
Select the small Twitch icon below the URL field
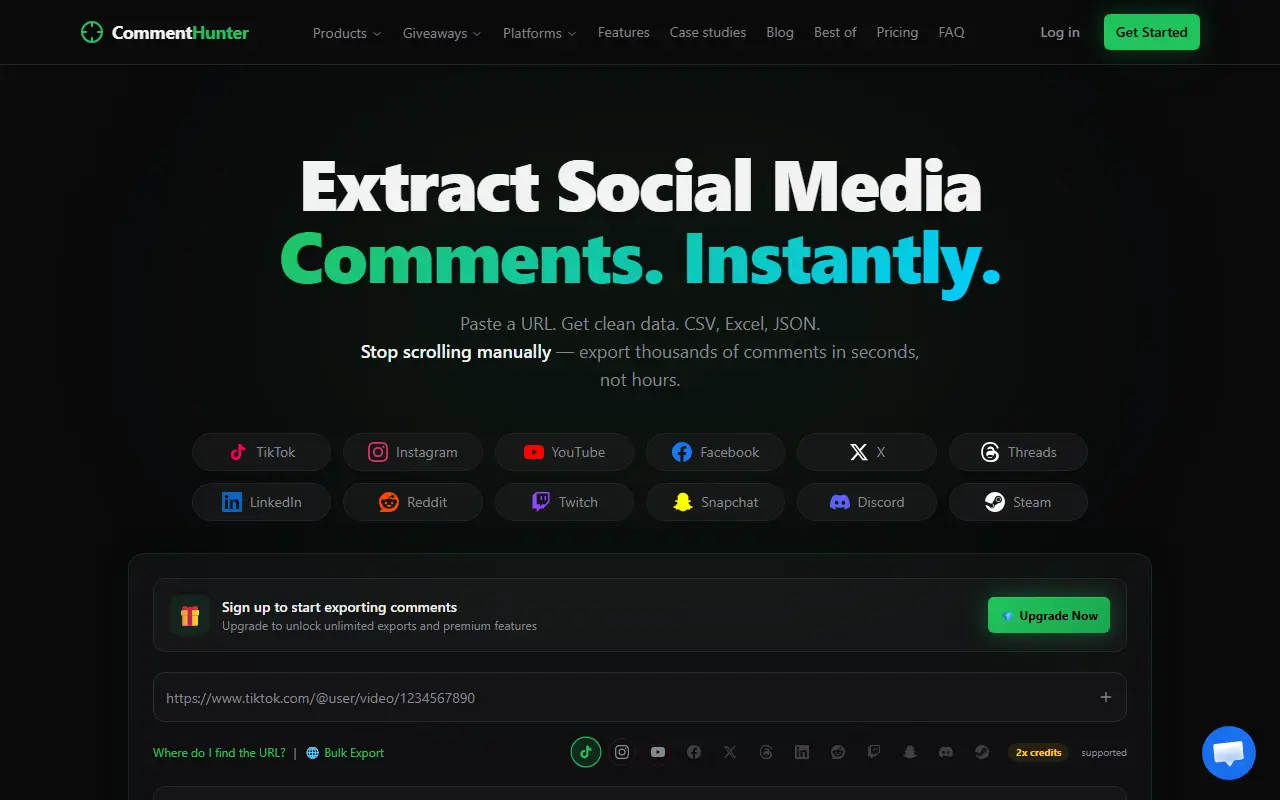(874, 752)
